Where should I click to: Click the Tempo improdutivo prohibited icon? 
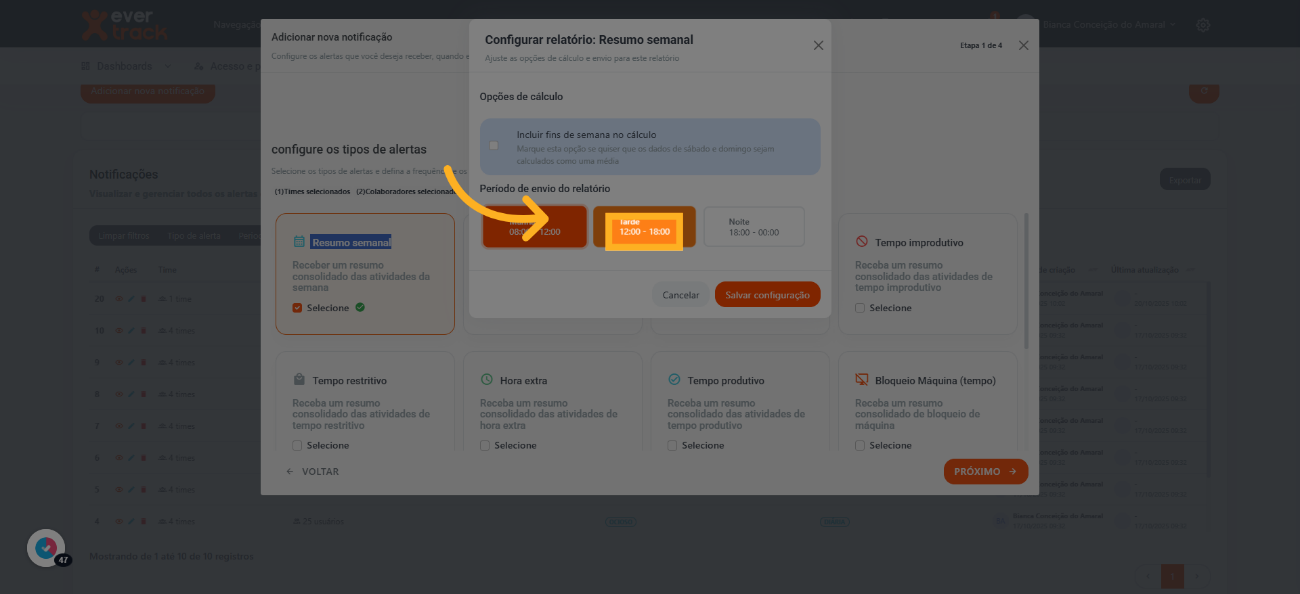coord(862,242)
